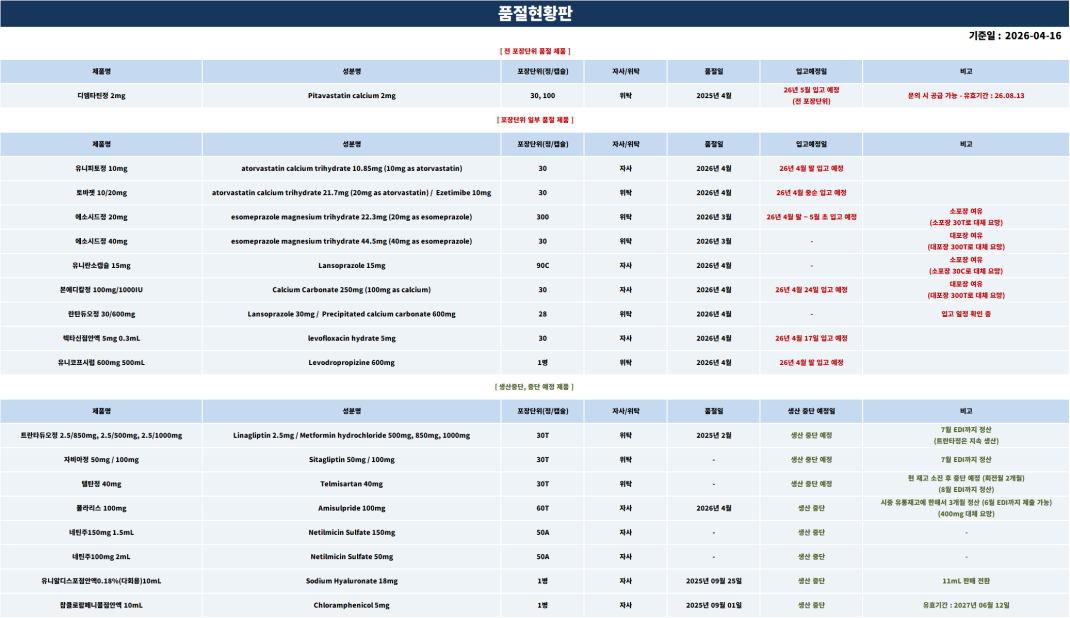Select the 전 포장단위 품절 제품 section heading
Screen dimensions: 1070x618
pyautogui.click(x=535, y=50)
